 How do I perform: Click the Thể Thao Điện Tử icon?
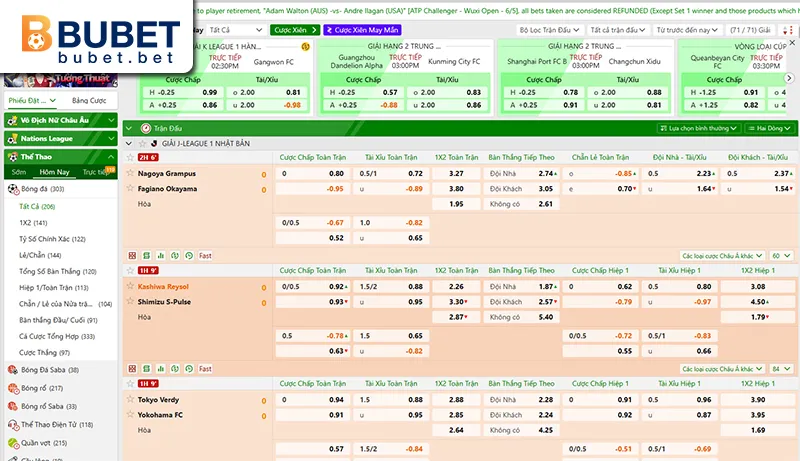click(13, 424)
